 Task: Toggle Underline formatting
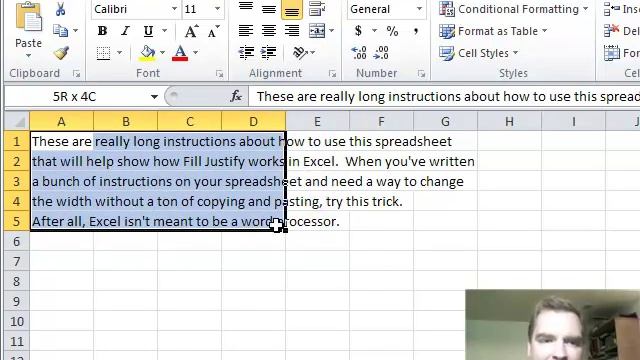pos(148,31)
